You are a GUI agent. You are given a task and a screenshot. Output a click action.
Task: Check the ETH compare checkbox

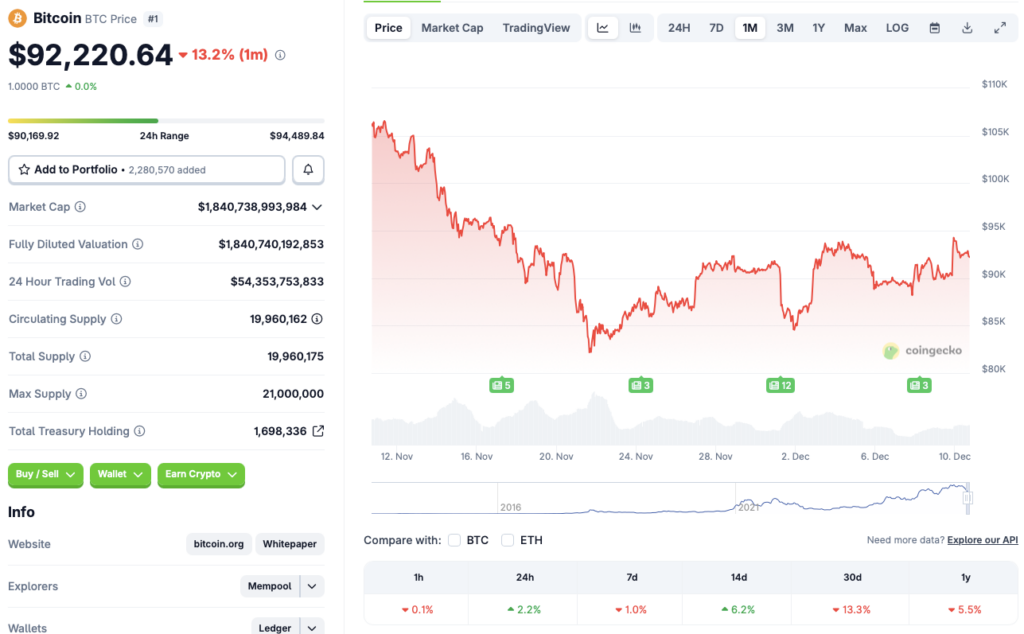[509, 539]
